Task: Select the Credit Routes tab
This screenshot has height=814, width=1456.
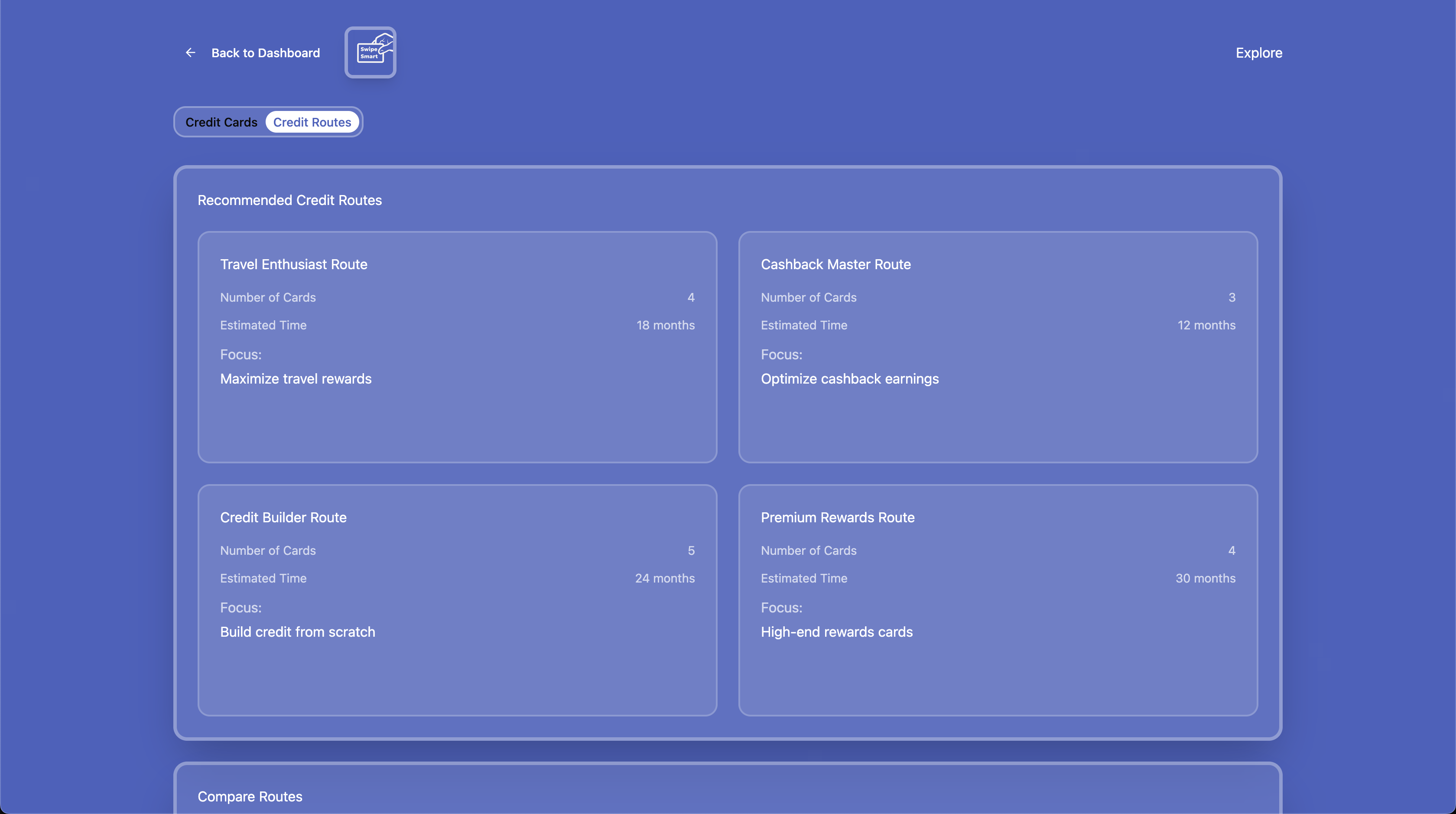Action: (x=312, y=122)
